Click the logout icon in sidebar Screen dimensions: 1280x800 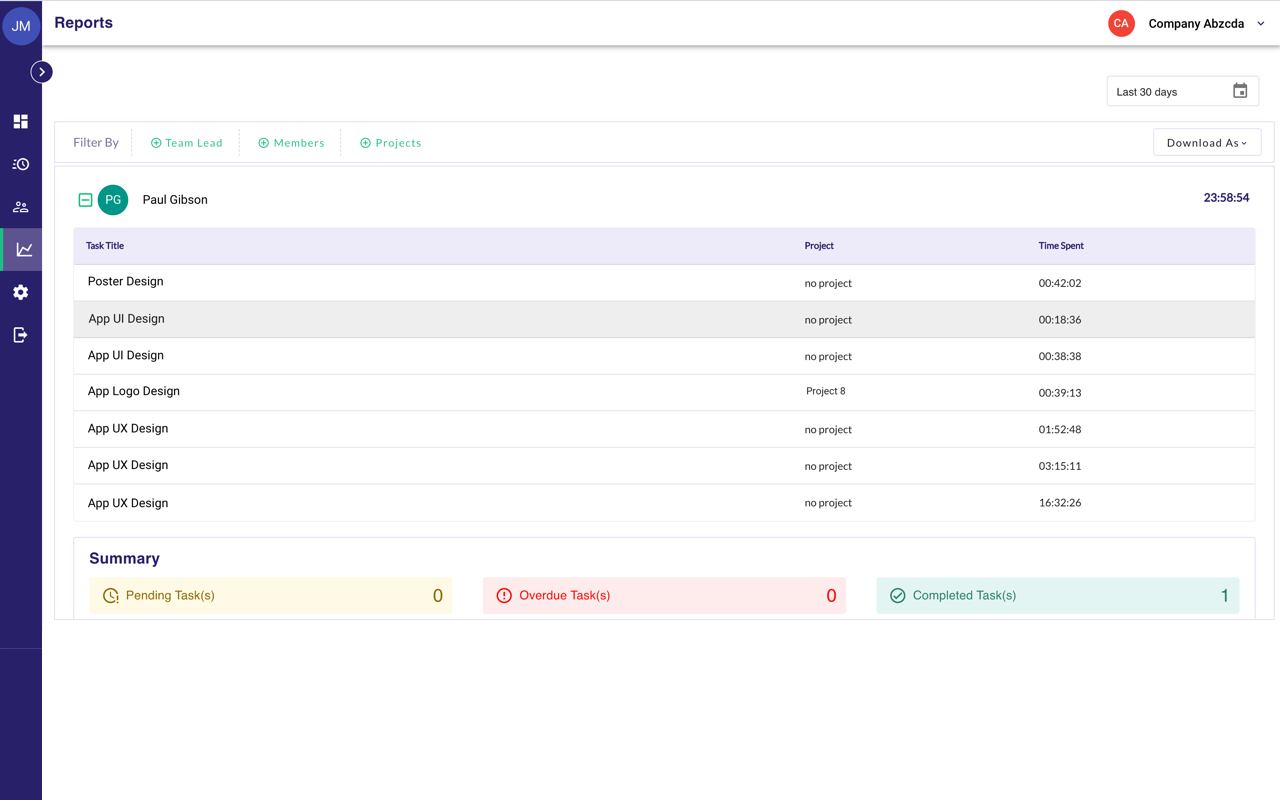point(20,335)
